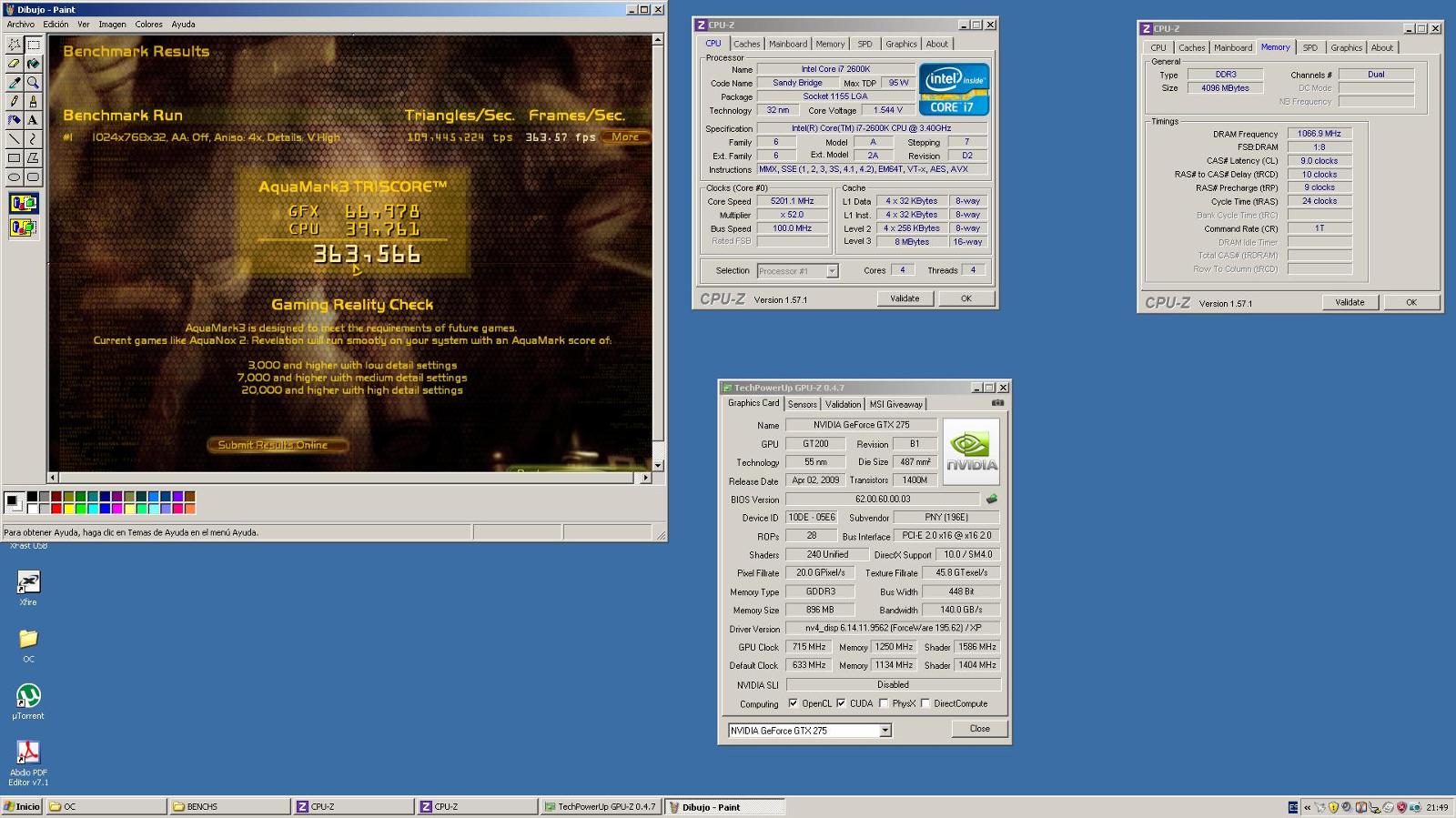Open the Imagen menu in Paint
This screenshot has width=1456, height=818.
[x=112, y=25]
